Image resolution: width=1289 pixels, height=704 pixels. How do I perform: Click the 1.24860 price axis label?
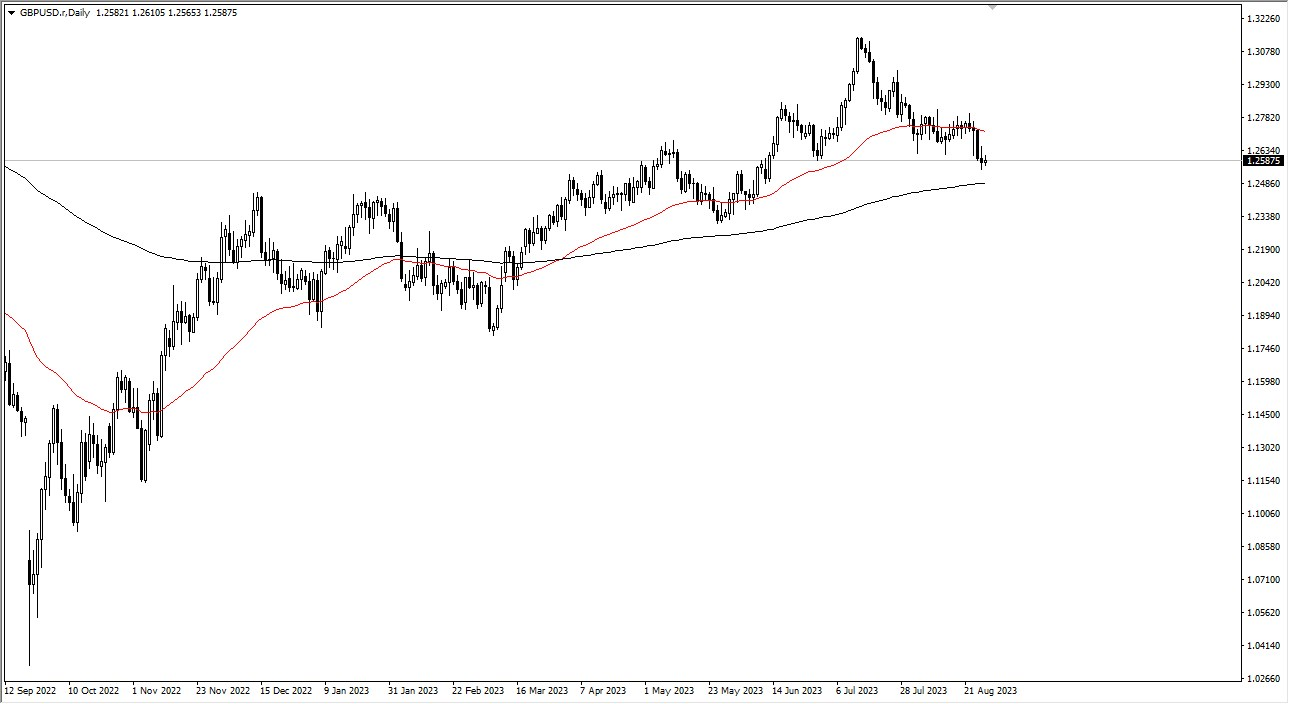1263,184
